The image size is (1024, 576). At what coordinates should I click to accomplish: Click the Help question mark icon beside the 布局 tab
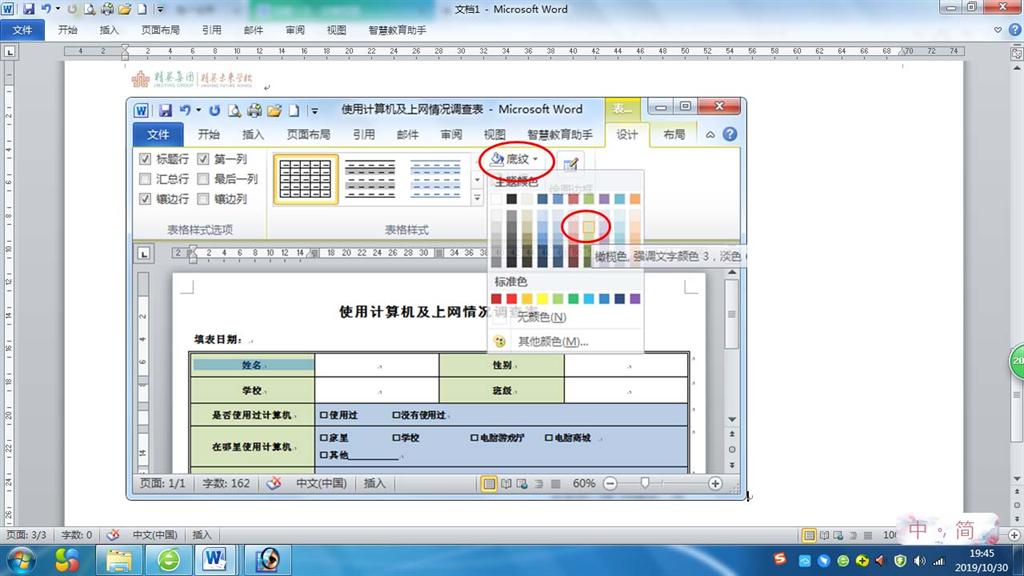click(x=730, y=135)
